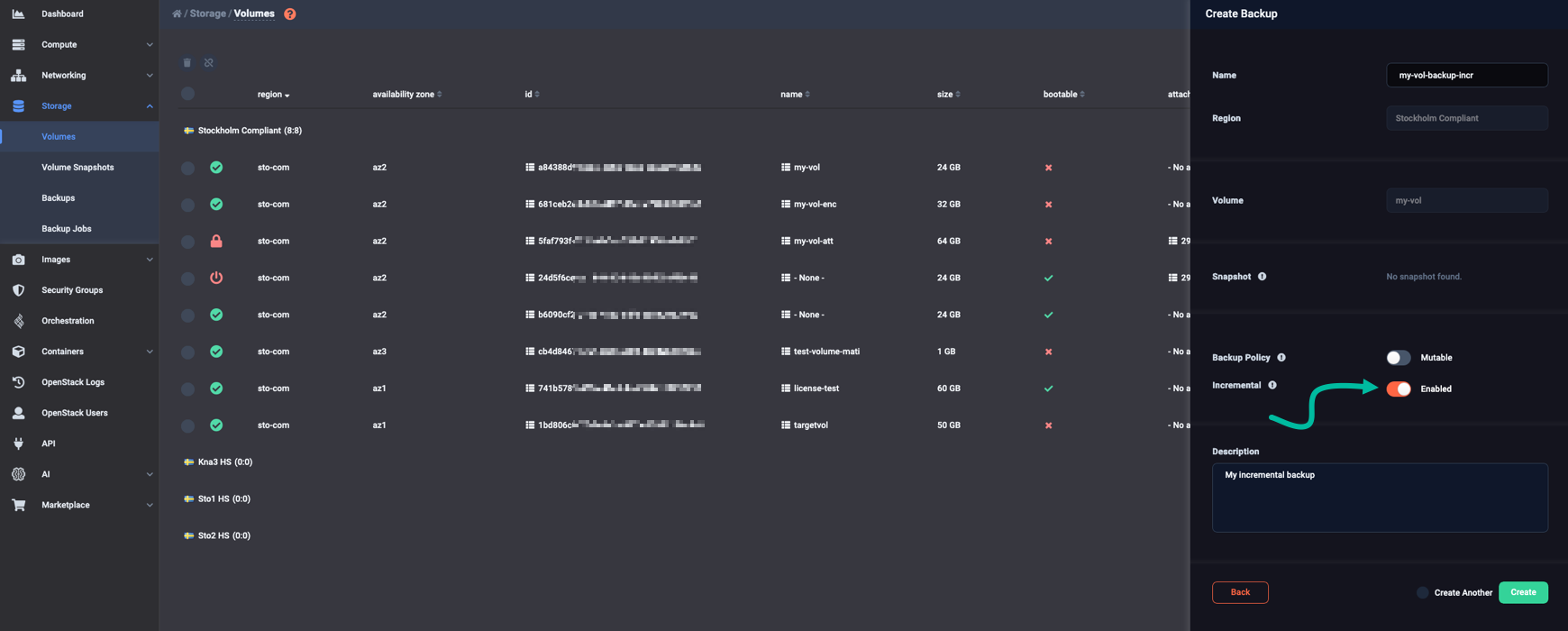
Task: Open Volume Snapshots in sidebar
Action: pos(77,167)
